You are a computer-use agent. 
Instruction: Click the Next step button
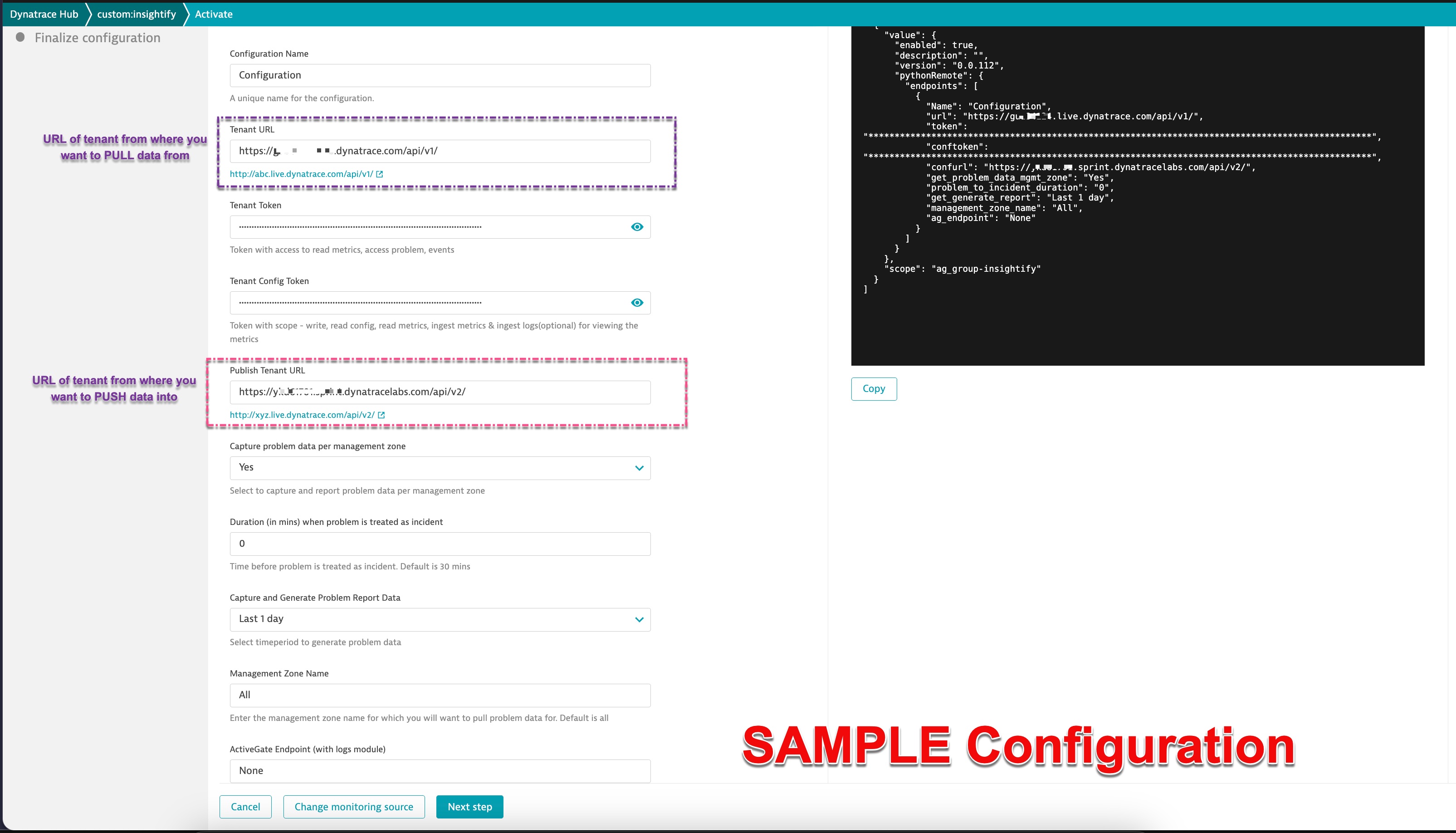pyautogui.click(x=469, y=806)
